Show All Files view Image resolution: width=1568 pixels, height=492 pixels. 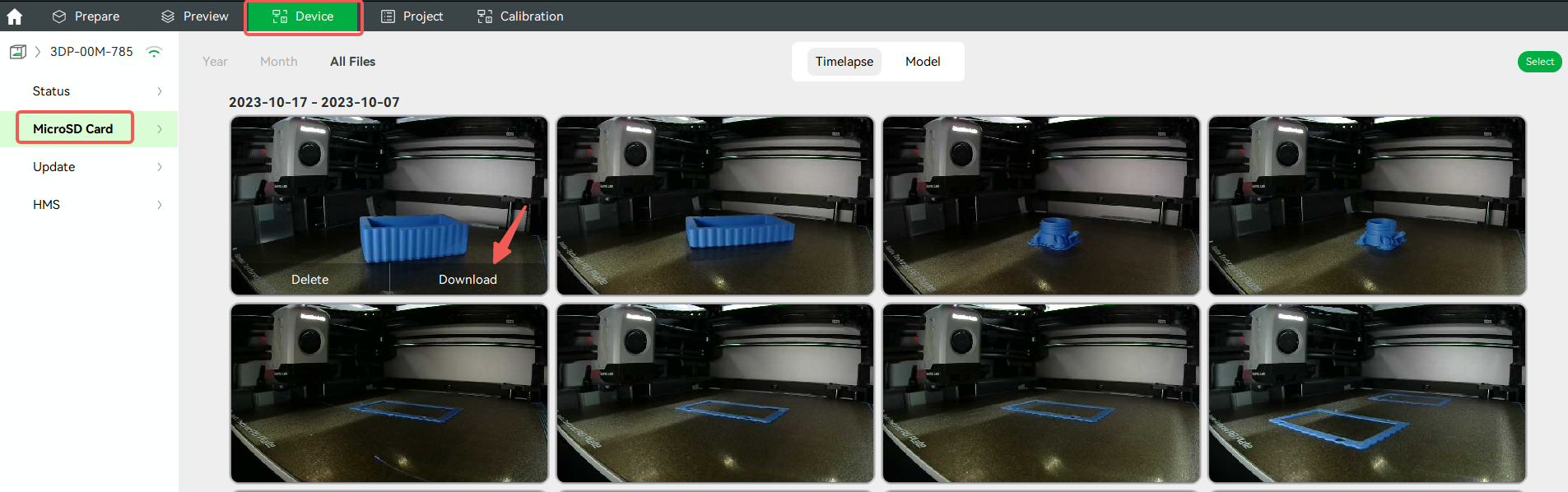[352, 62]
